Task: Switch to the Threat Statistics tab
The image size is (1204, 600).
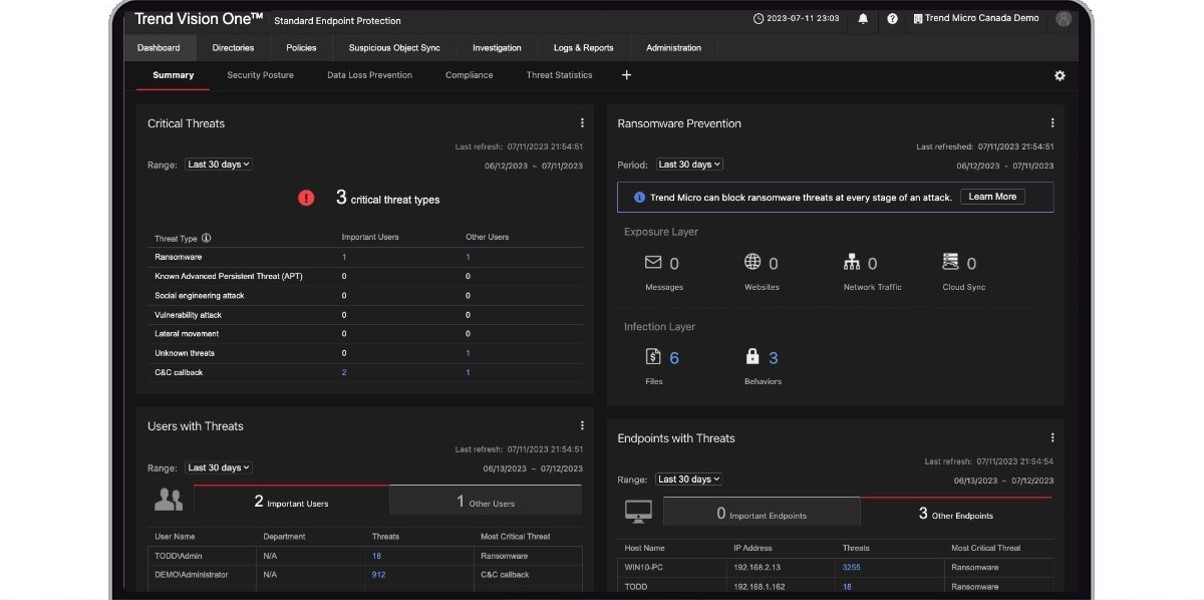Action: coord(558,74)
